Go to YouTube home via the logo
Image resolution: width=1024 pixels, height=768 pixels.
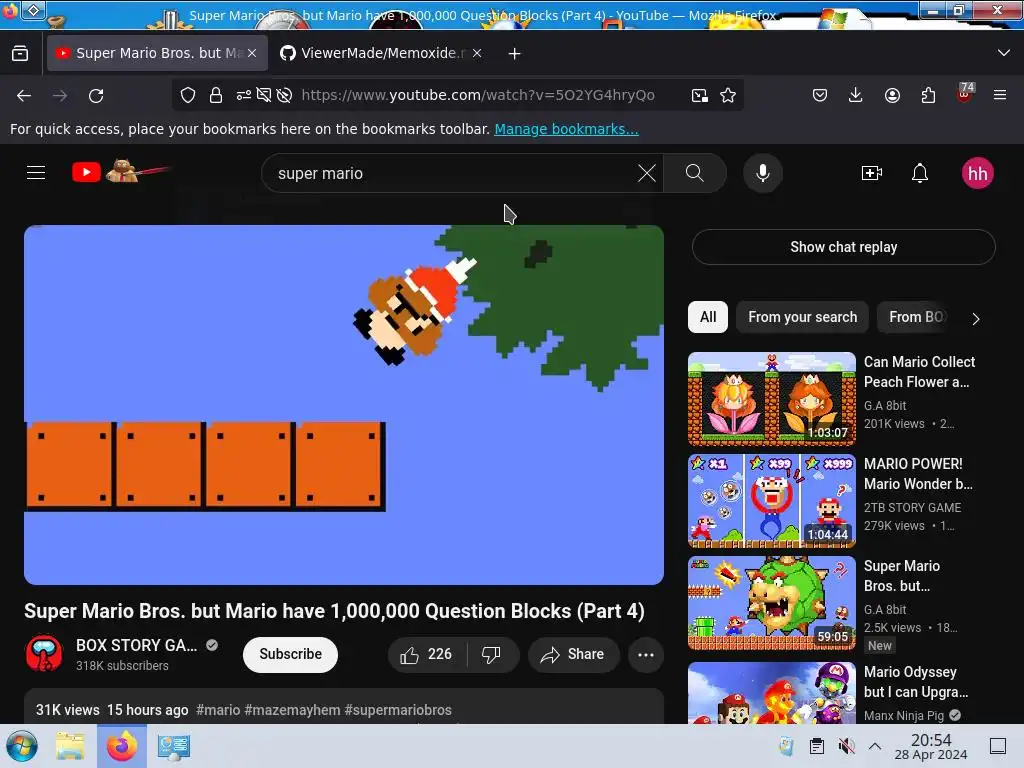click(121, 172)
